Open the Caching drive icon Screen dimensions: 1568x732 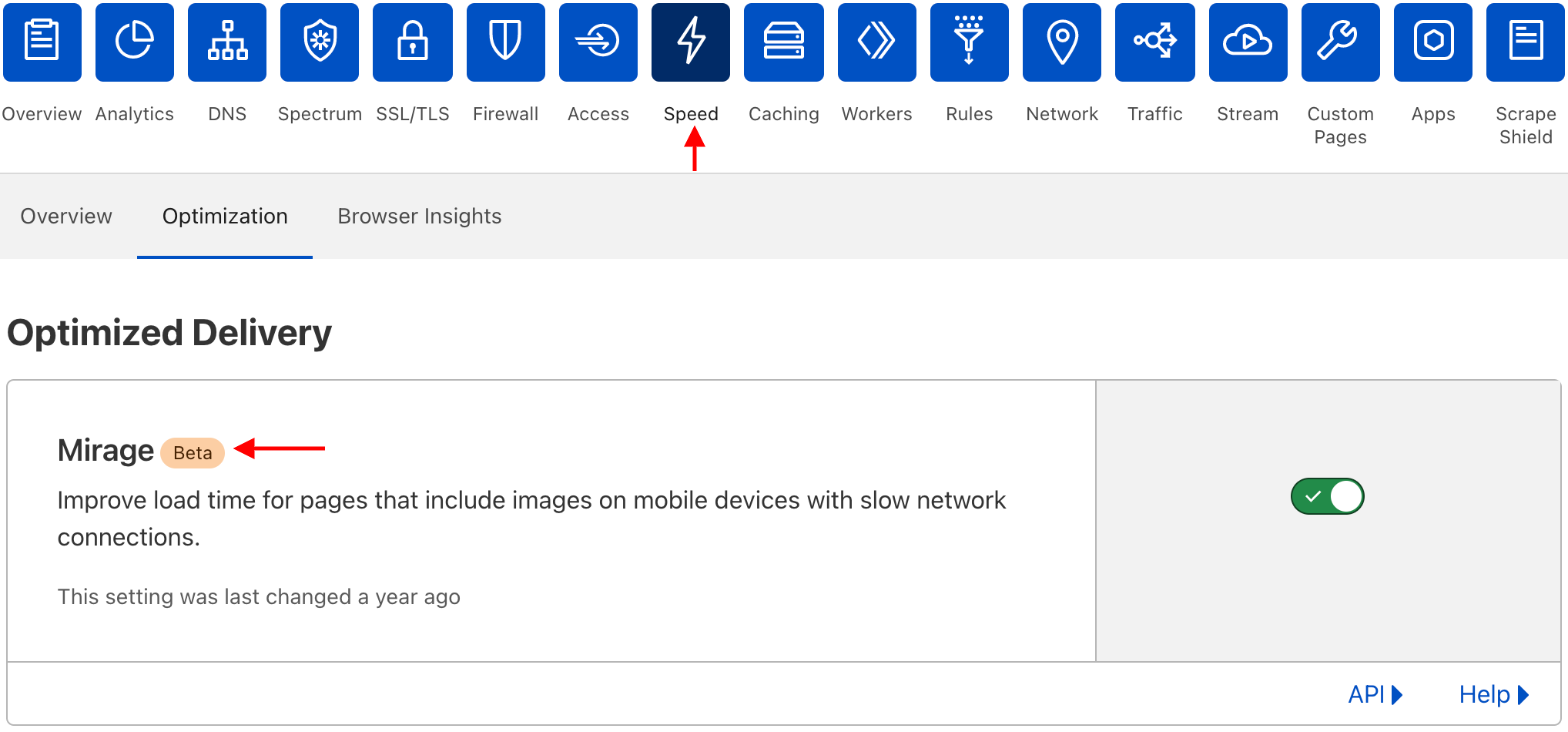point(783,42)
